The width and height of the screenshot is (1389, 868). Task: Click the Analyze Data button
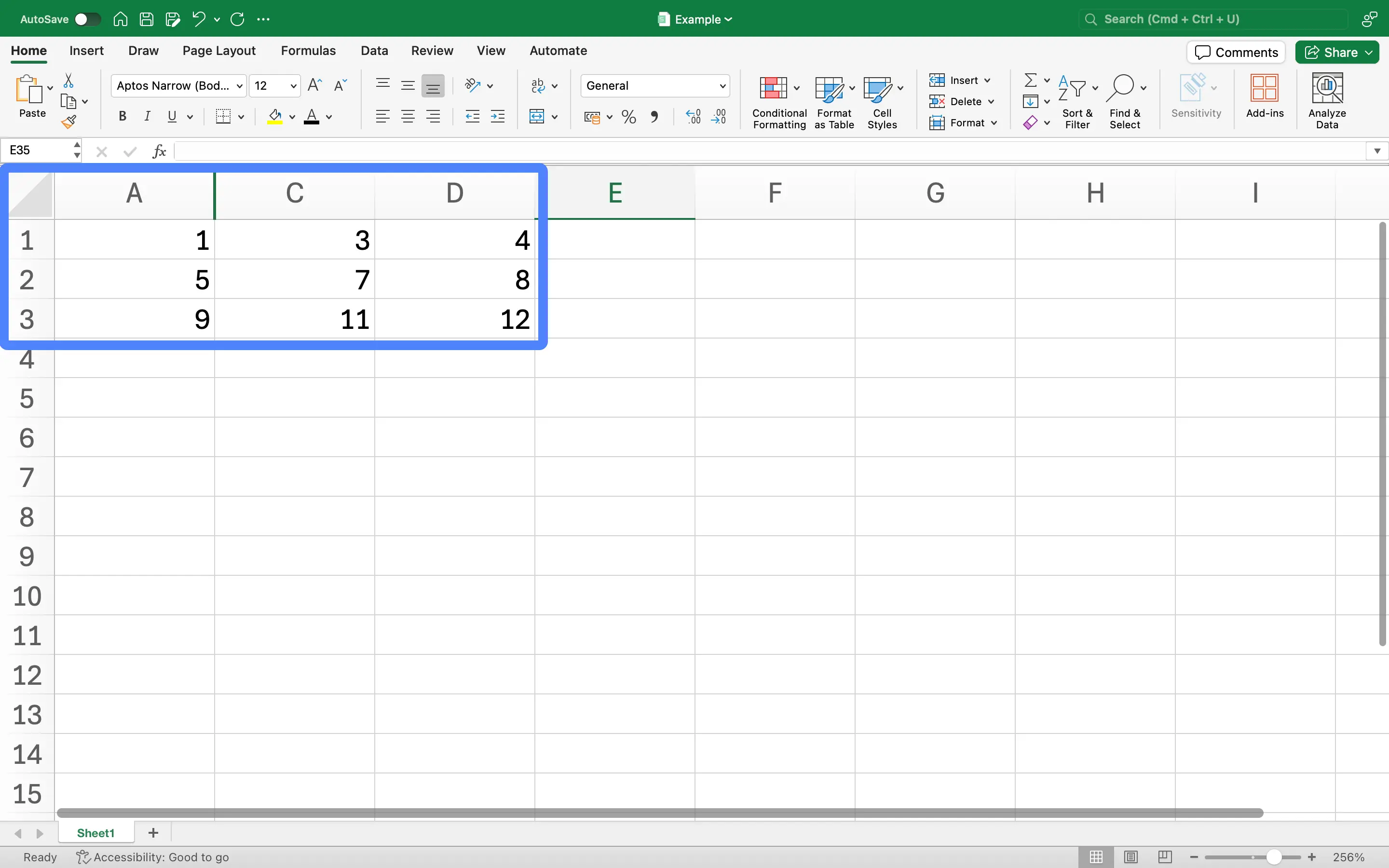[1327, 102]
